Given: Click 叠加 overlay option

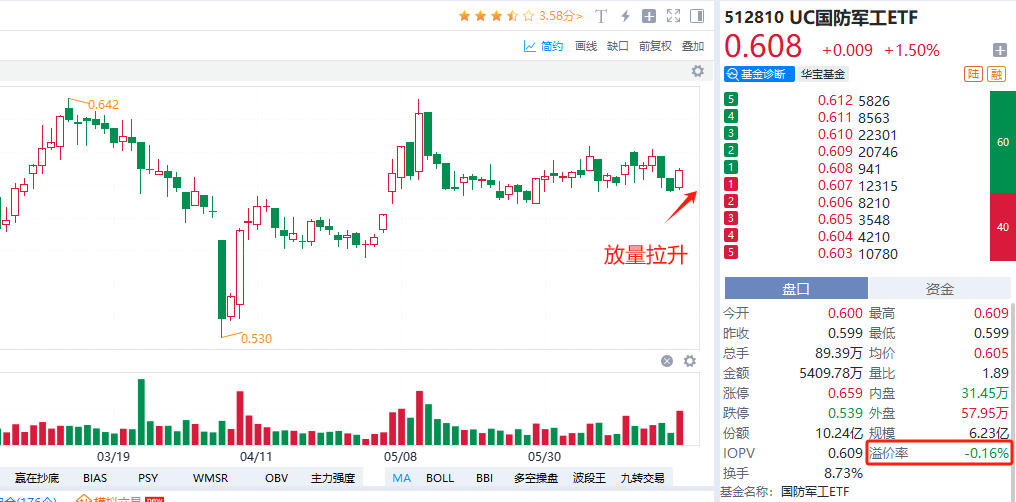Looking at the screenshot, I should click(693, 46).
